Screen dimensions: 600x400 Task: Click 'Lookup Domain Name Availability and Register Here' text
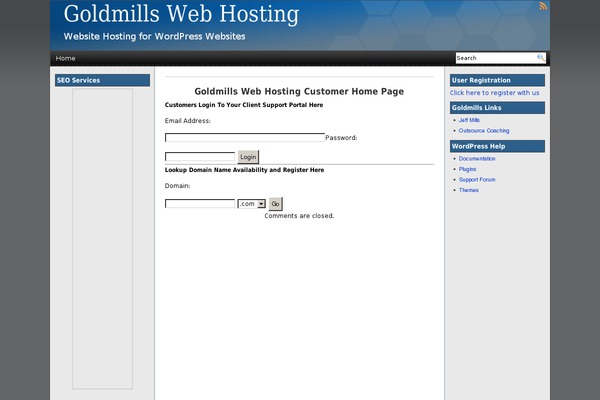click(245, 170)
